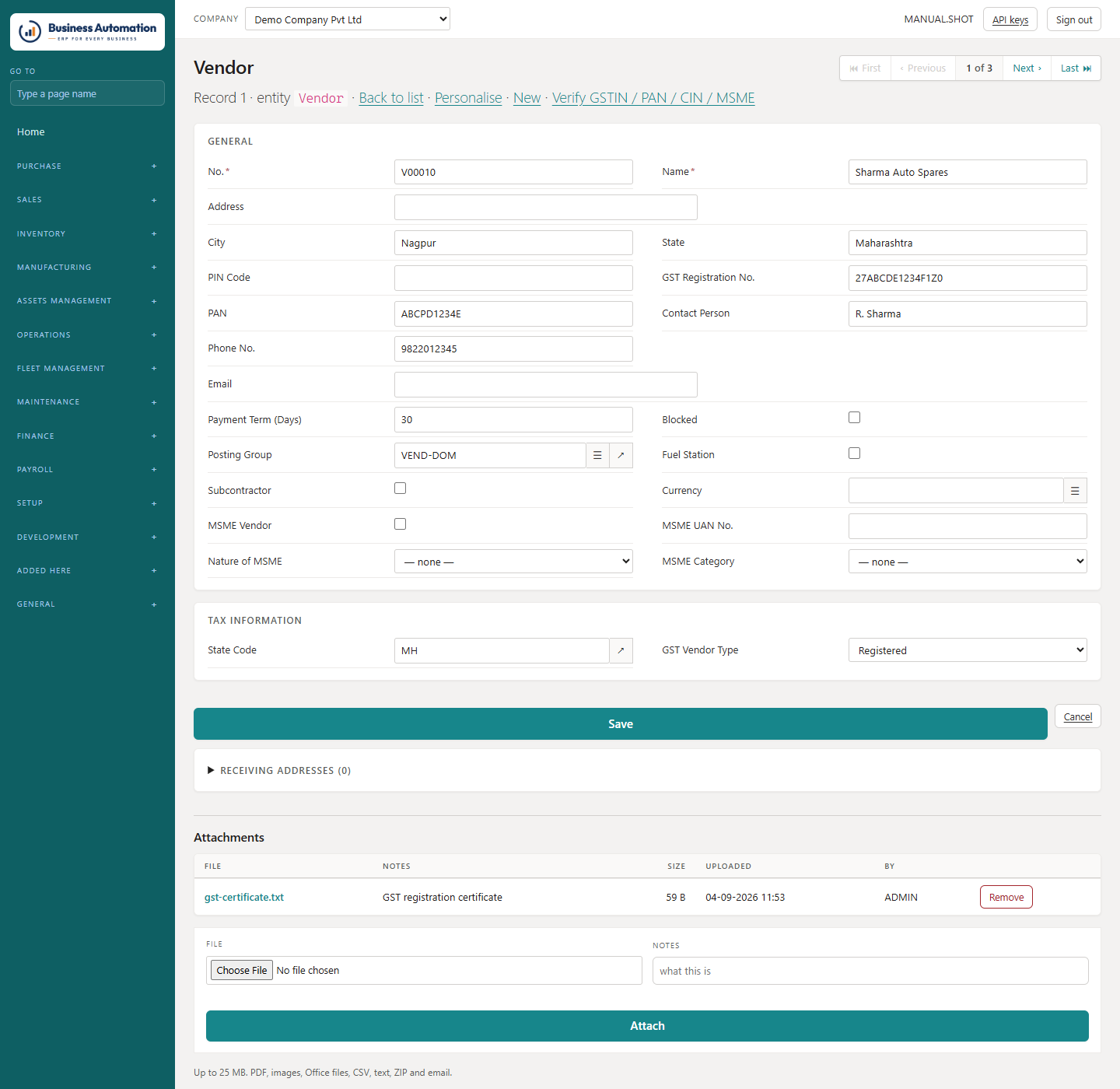This screenshot has height=1089, width=1120.
Task: Enable the Fuel Station checkbox
Action: click(x=854, y=453)
